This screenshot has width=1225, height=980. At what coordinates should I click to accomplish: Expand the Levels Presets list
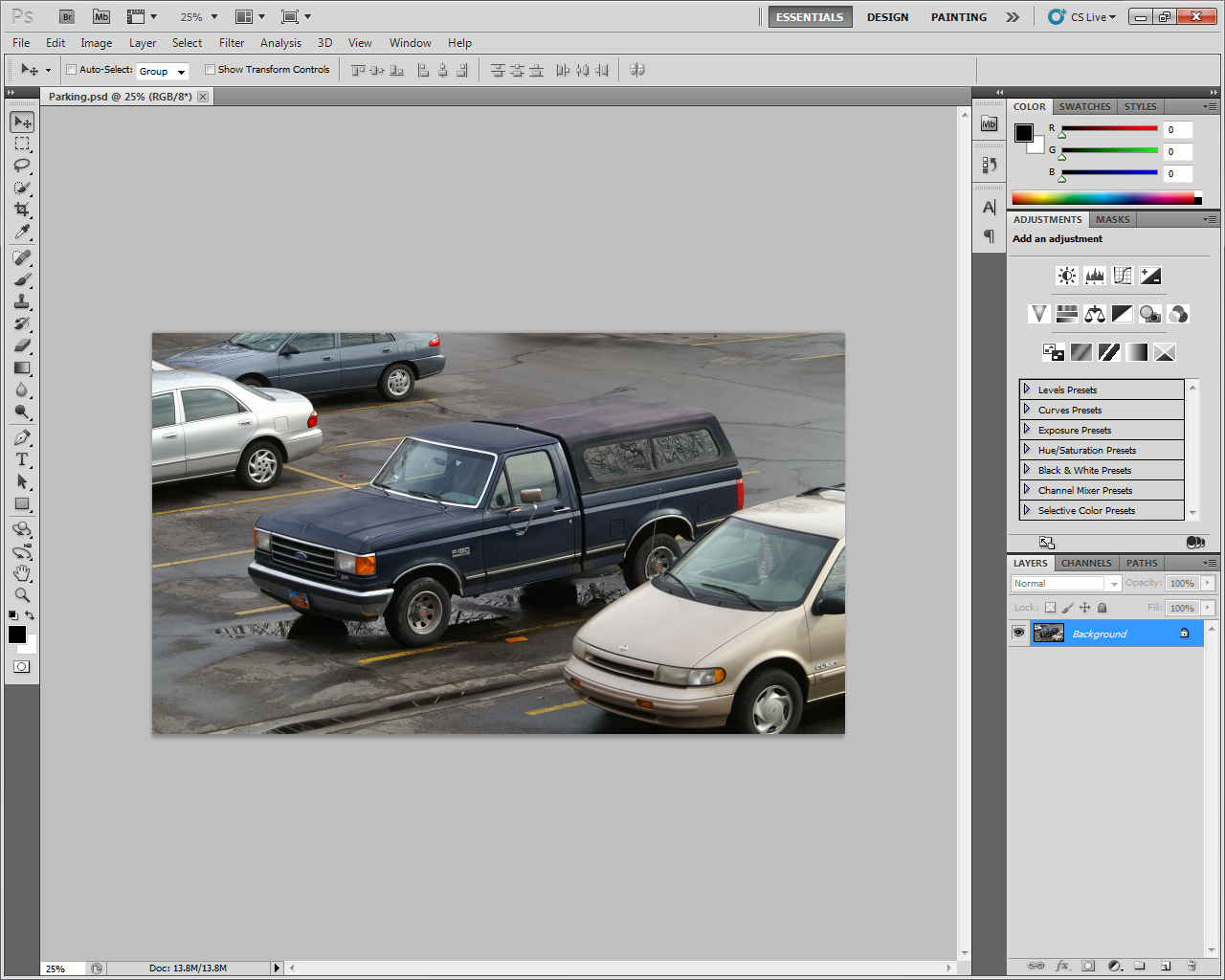(1027, 390)
